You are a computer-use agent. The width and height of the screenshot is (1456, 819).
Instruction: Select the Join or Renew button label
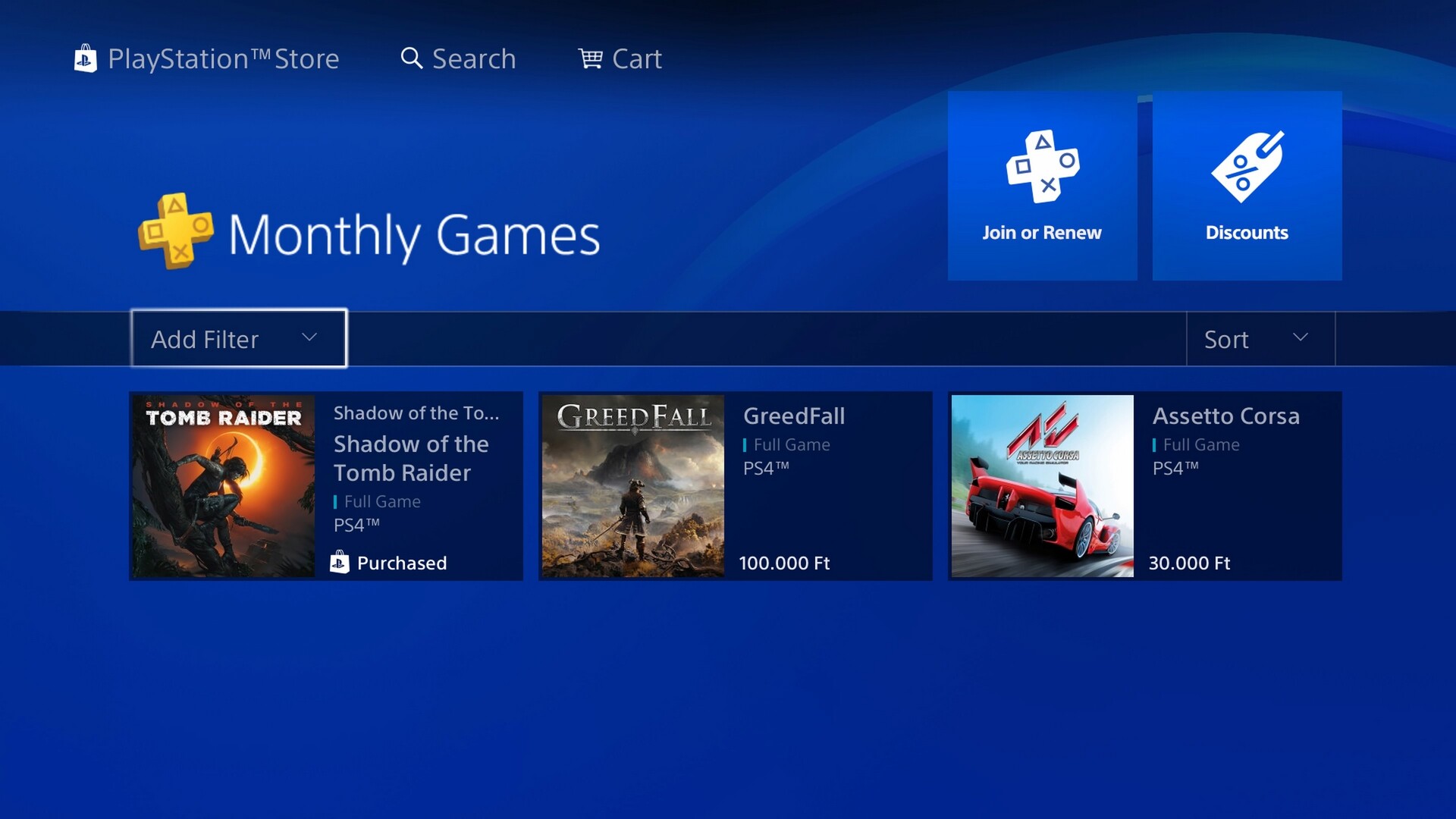coord(1042,233)
